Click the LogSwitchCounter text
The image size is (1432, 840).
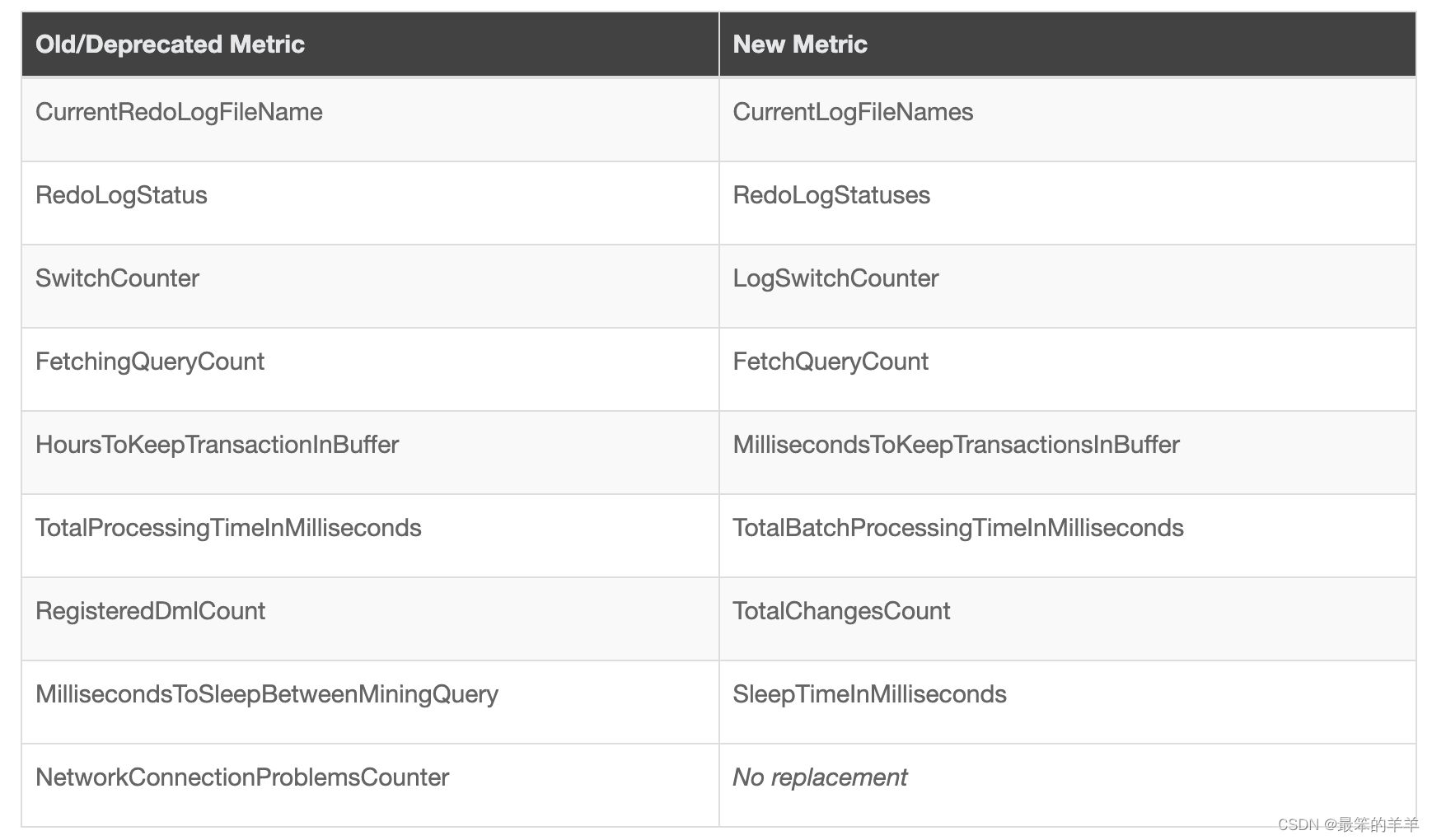coord(835,278)
